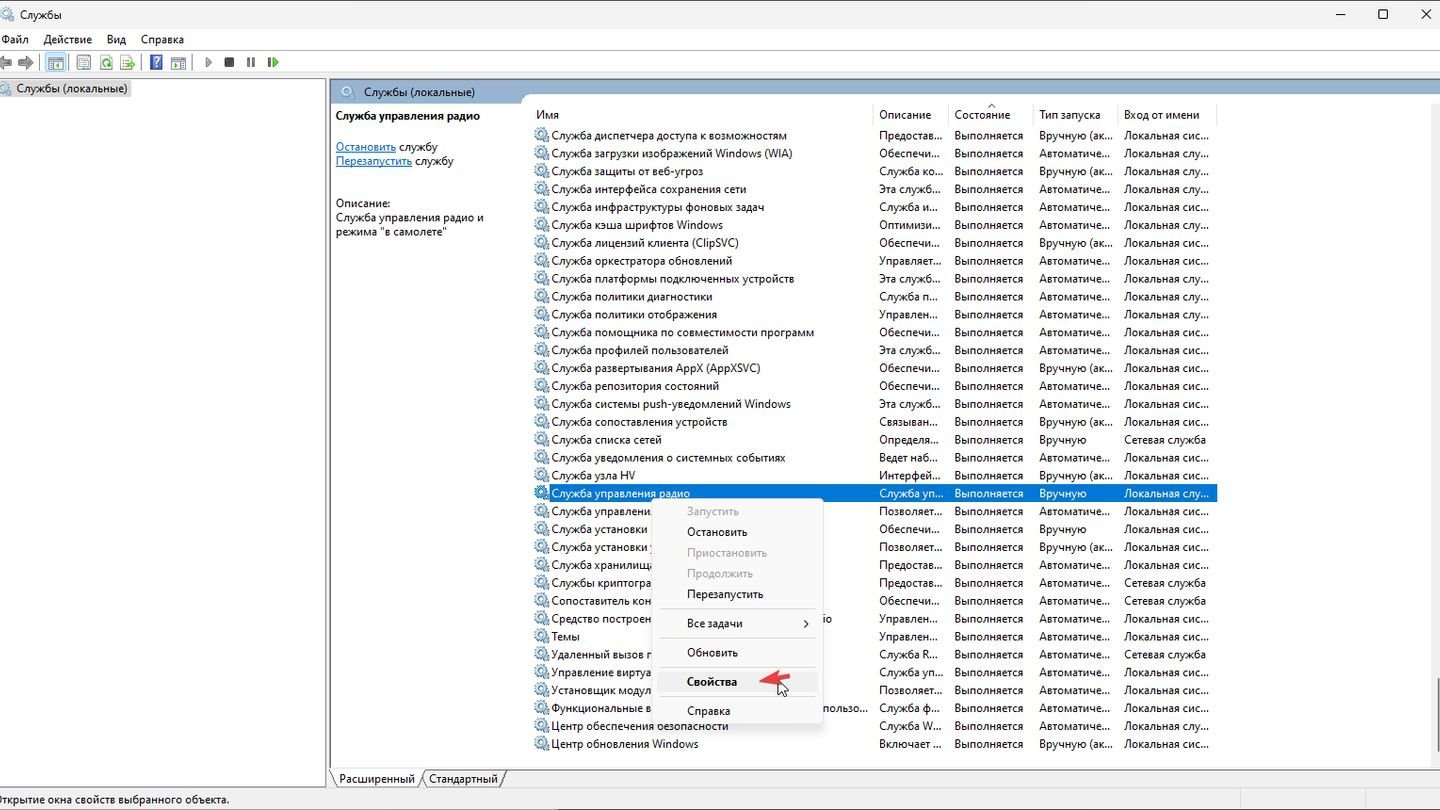Stop the service with the toolbar stop icon

[x=229, y=62]
